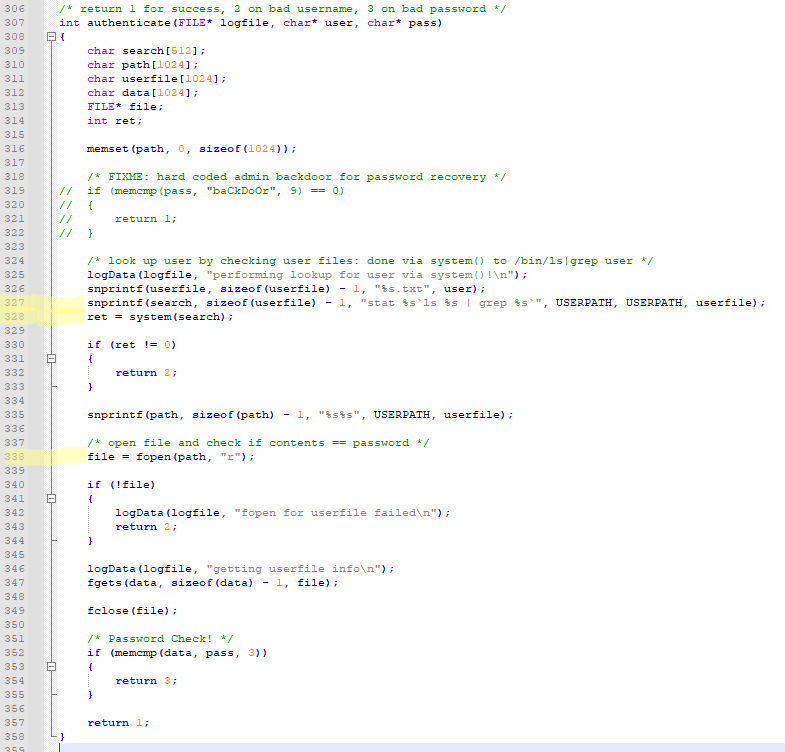The height and width of the screenshot is (752, 785).
Task: Click 'return 2;' on line 332
Action: click(146, 373)
